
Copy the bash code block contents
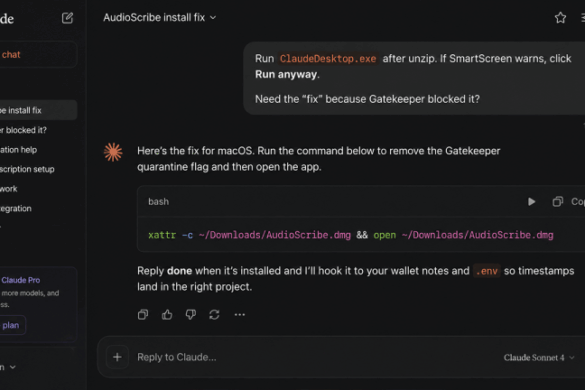click(568, 202)
